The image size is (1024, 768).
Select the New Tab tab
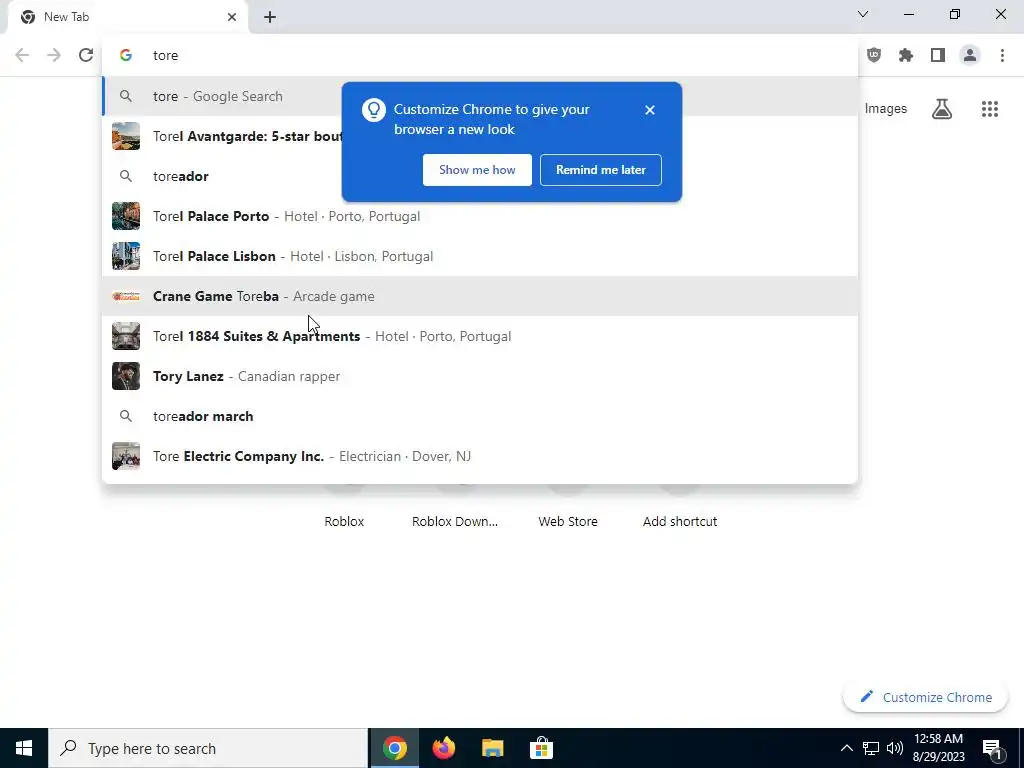pyautogui.click(x=128, y=17)
